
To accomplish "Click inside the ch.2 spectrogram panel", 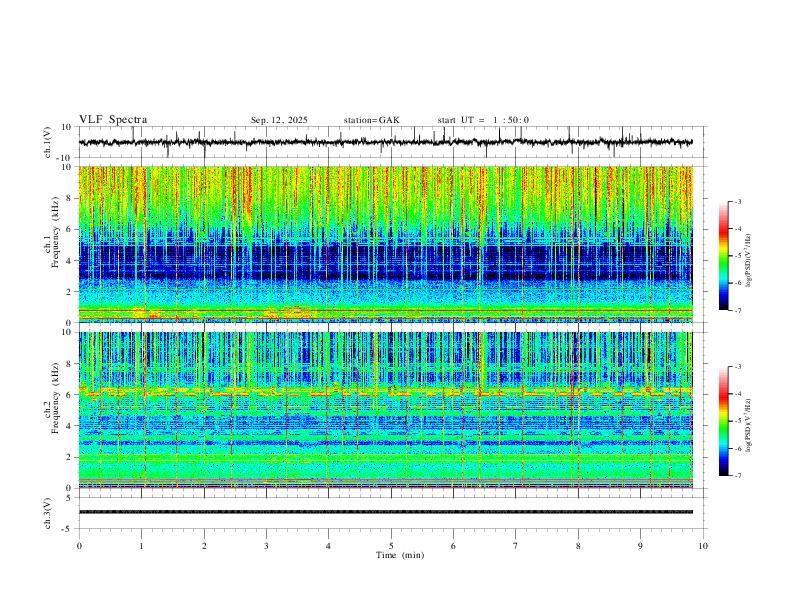I will coord(385,410).
